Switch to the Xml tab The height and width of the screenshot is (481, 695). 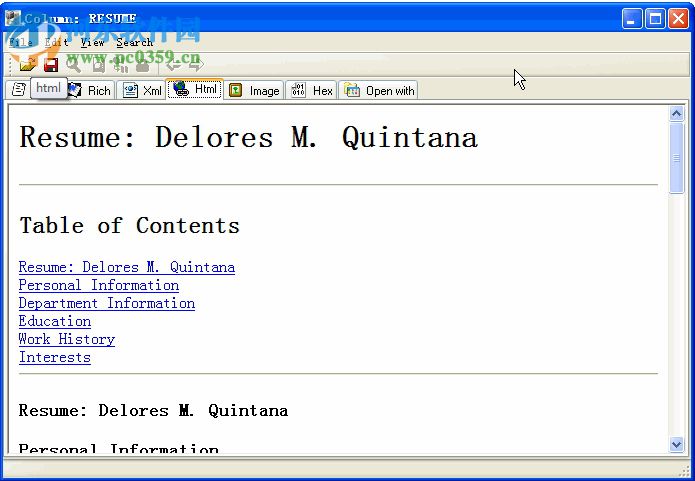[x=142, y=90]
